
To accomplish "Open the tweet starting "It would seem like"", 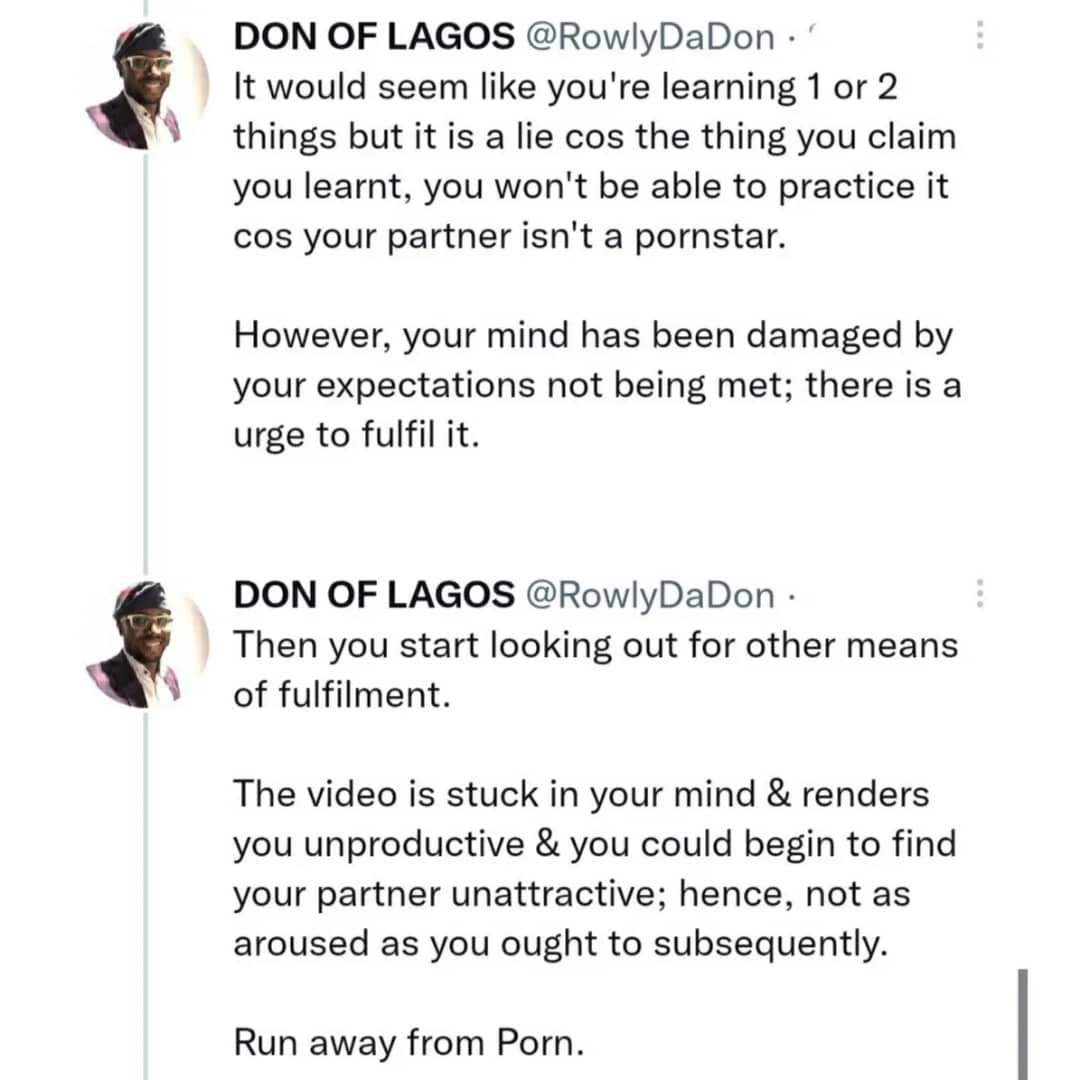I will click(565, 88).
